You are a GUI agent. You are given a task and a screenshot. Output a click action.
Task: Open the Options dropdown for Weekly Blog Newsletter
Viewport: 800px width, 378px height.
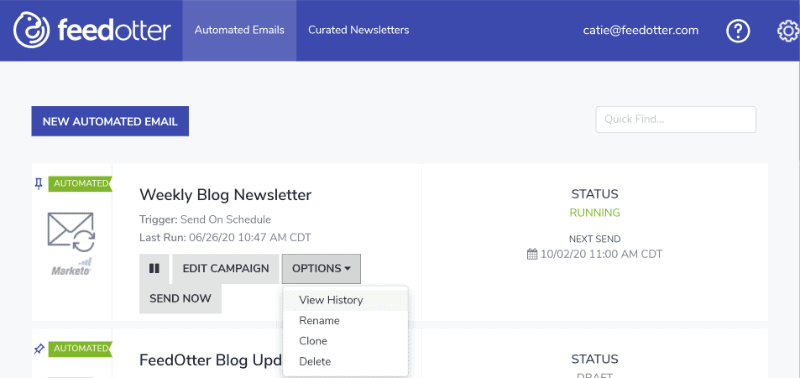pos(321,268)
